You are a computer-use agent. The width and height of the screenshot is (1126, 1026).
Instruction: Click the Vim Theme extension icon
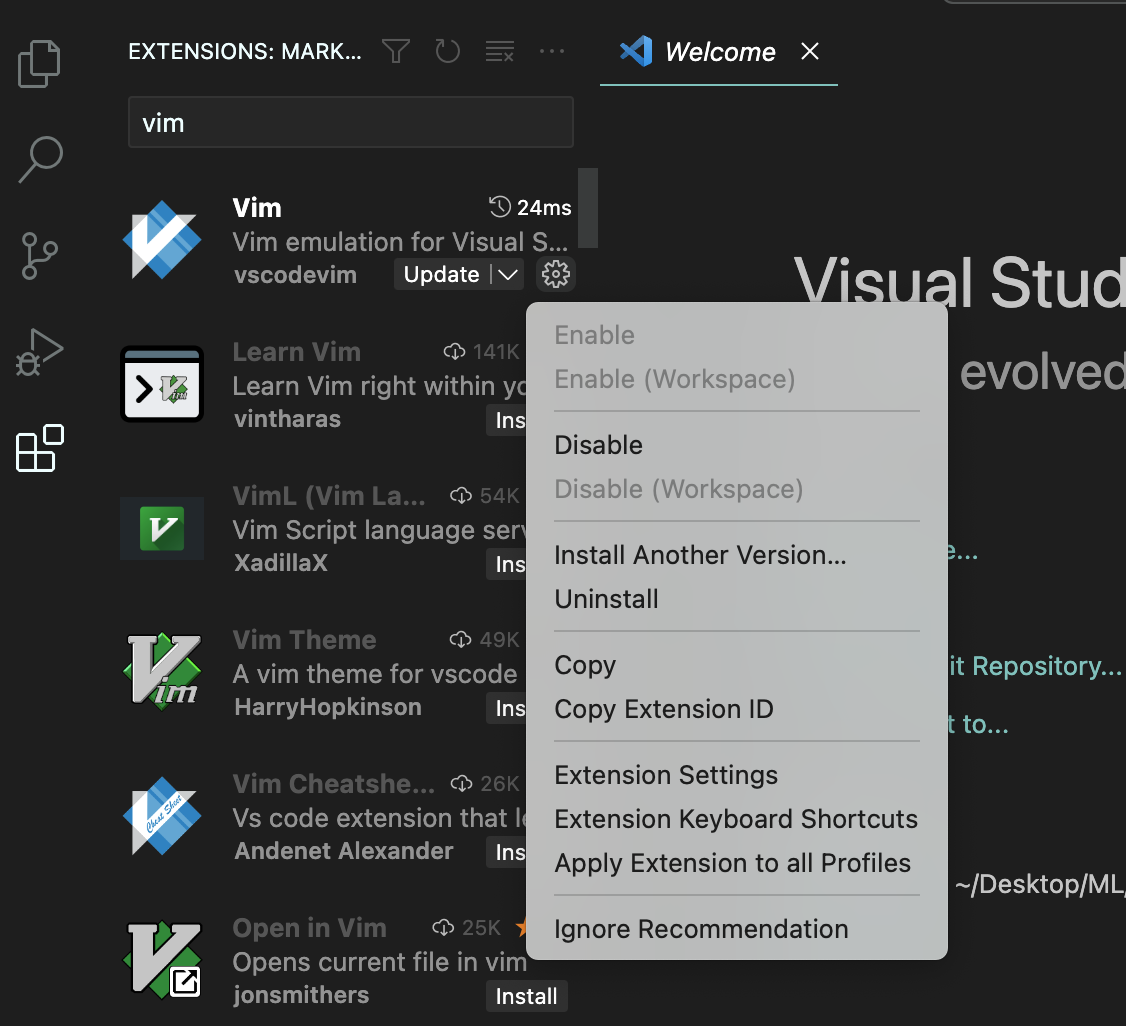tap(162, 671)
